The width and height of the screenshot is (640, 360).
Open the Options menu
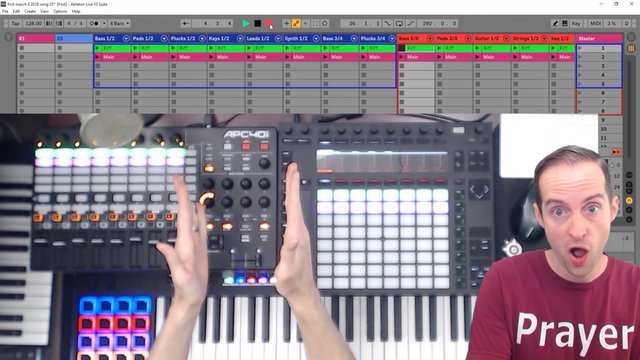60,11
